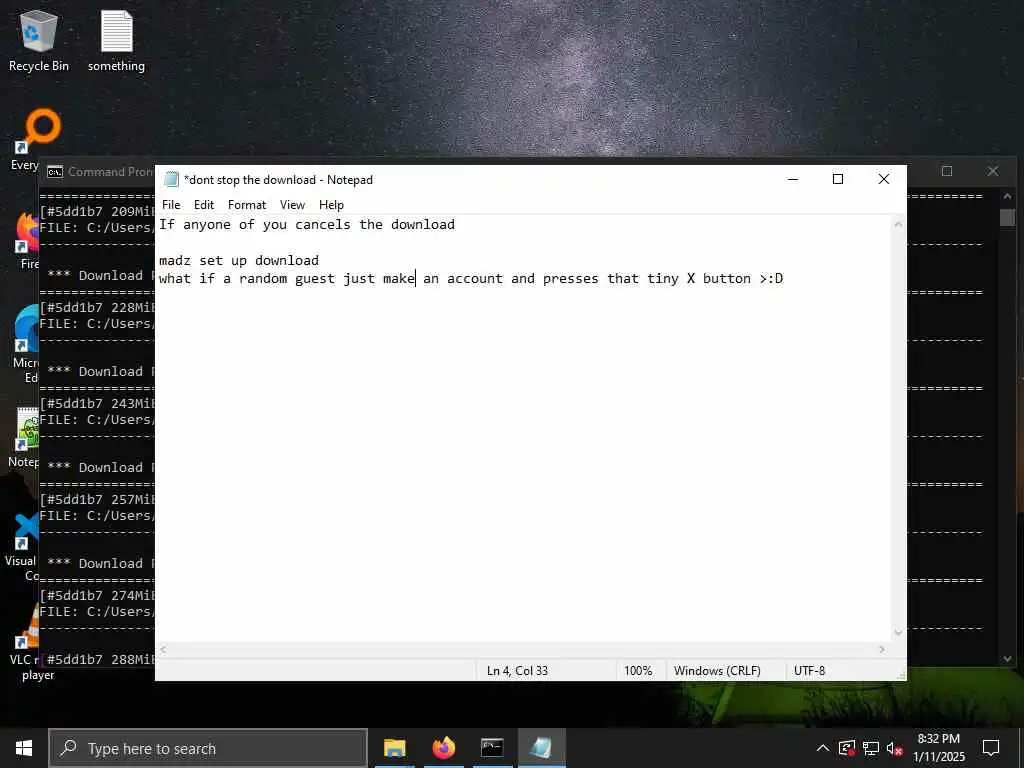Click the word 'button' in Notepad text
The image size is (1024, 768).
point(726,279)
